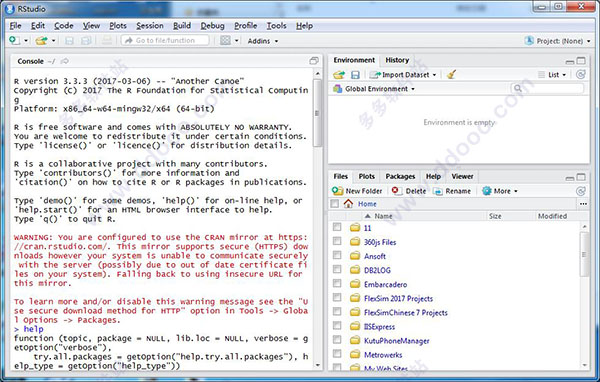Click the Save document icon
The height and width of the screenshot is (382, 600).
(69, 40)
